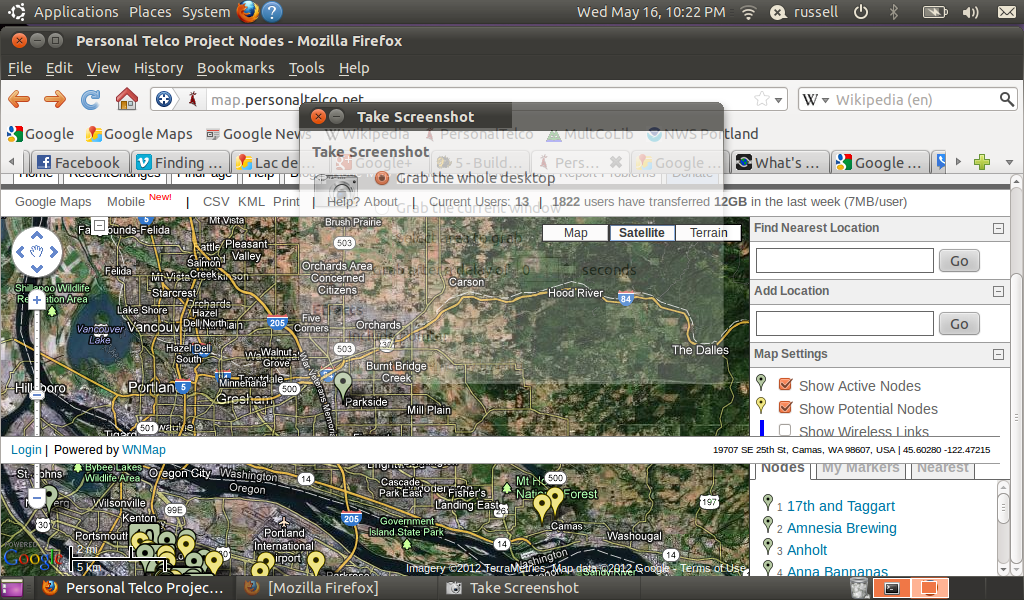Open the mail envelope indicator

click(1006, 12)
